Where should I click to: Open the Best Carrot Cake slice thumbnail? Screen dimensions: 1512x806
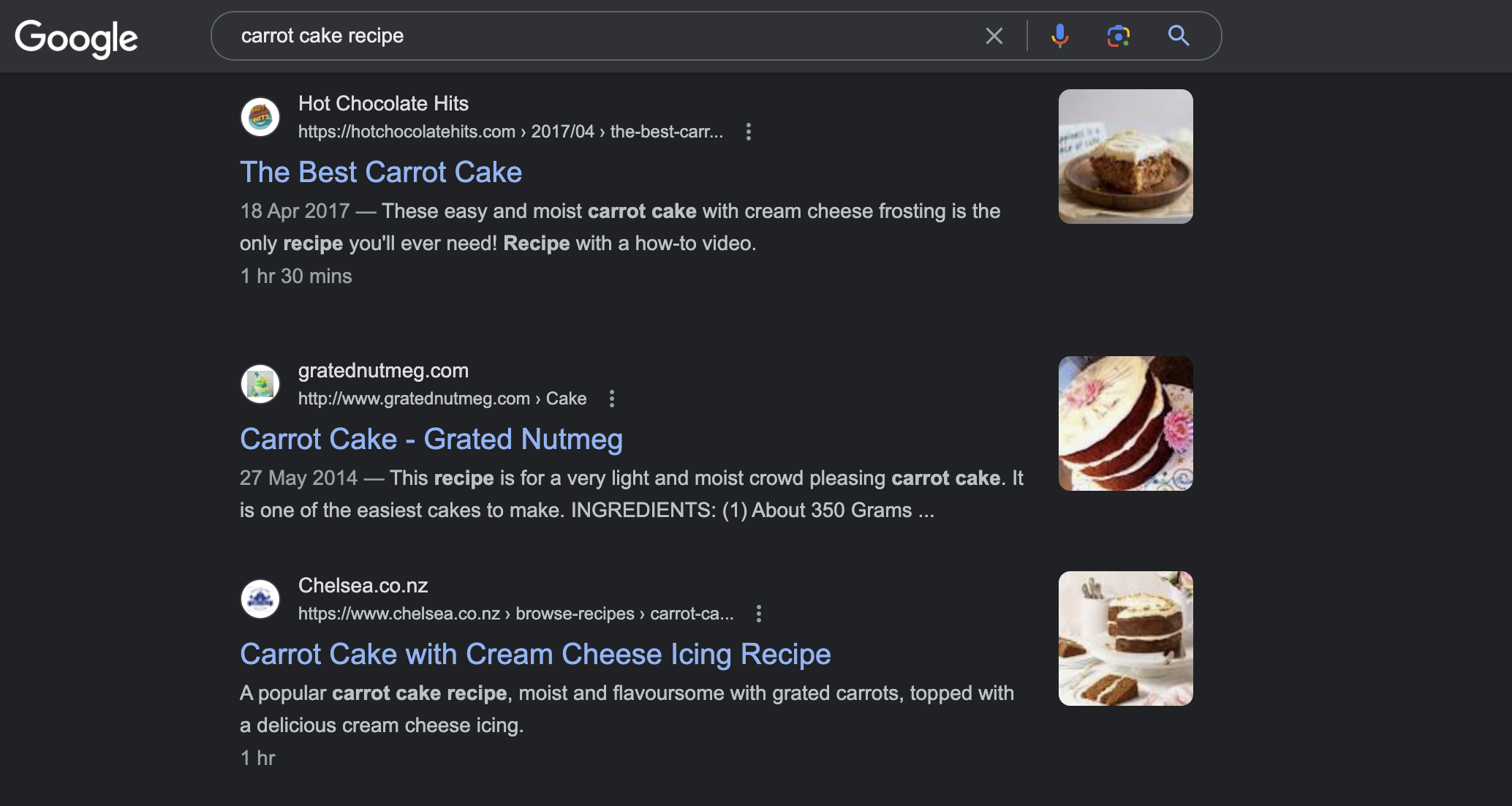(1125, 157)
